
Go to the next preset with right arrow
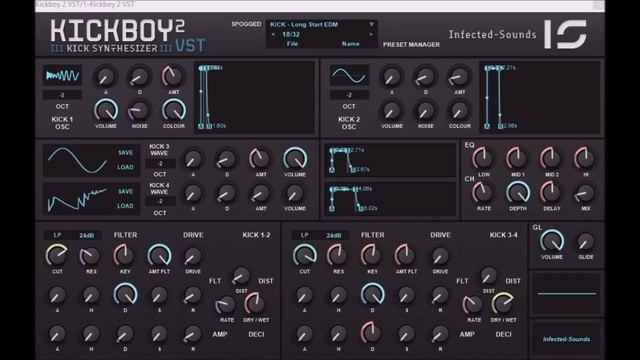click(371, 35)
